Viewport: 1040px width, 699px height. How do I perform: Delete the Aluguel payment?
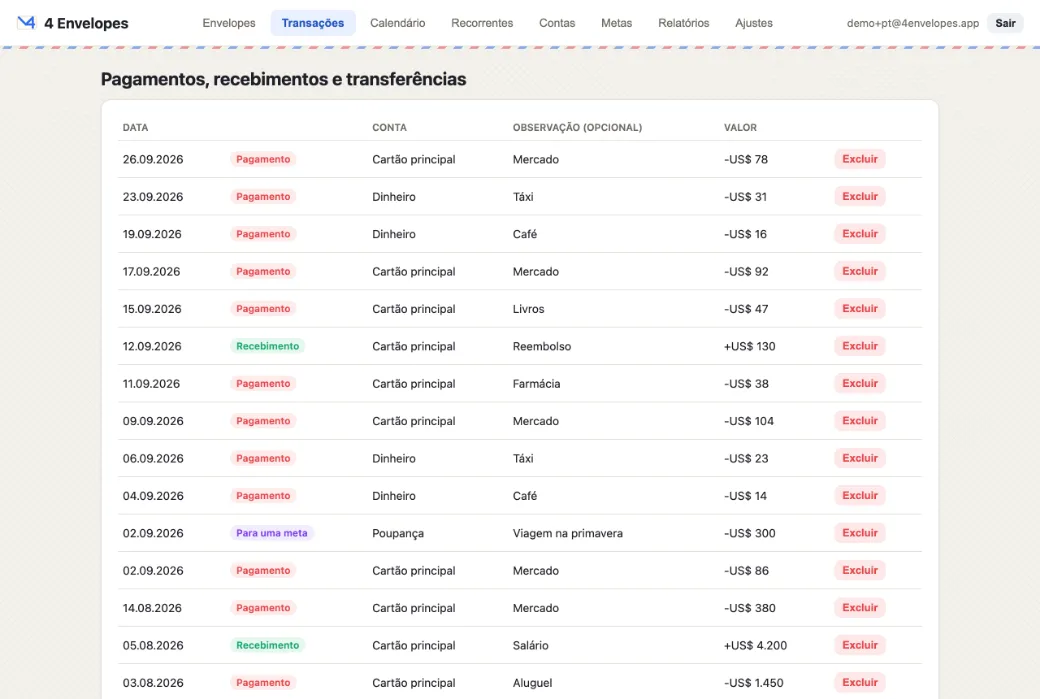click(860, 682)
